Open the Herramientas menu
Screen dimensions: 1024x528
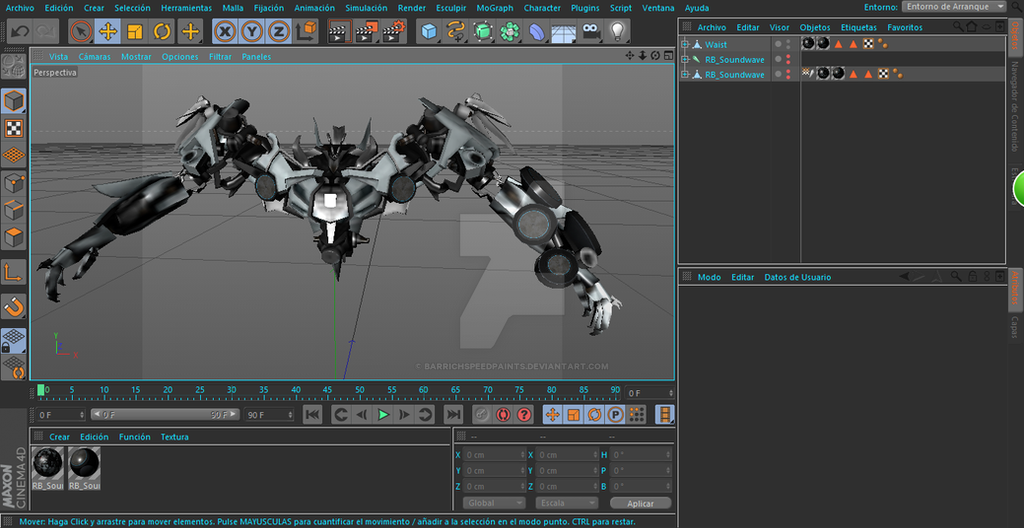[x=186, y=8]
